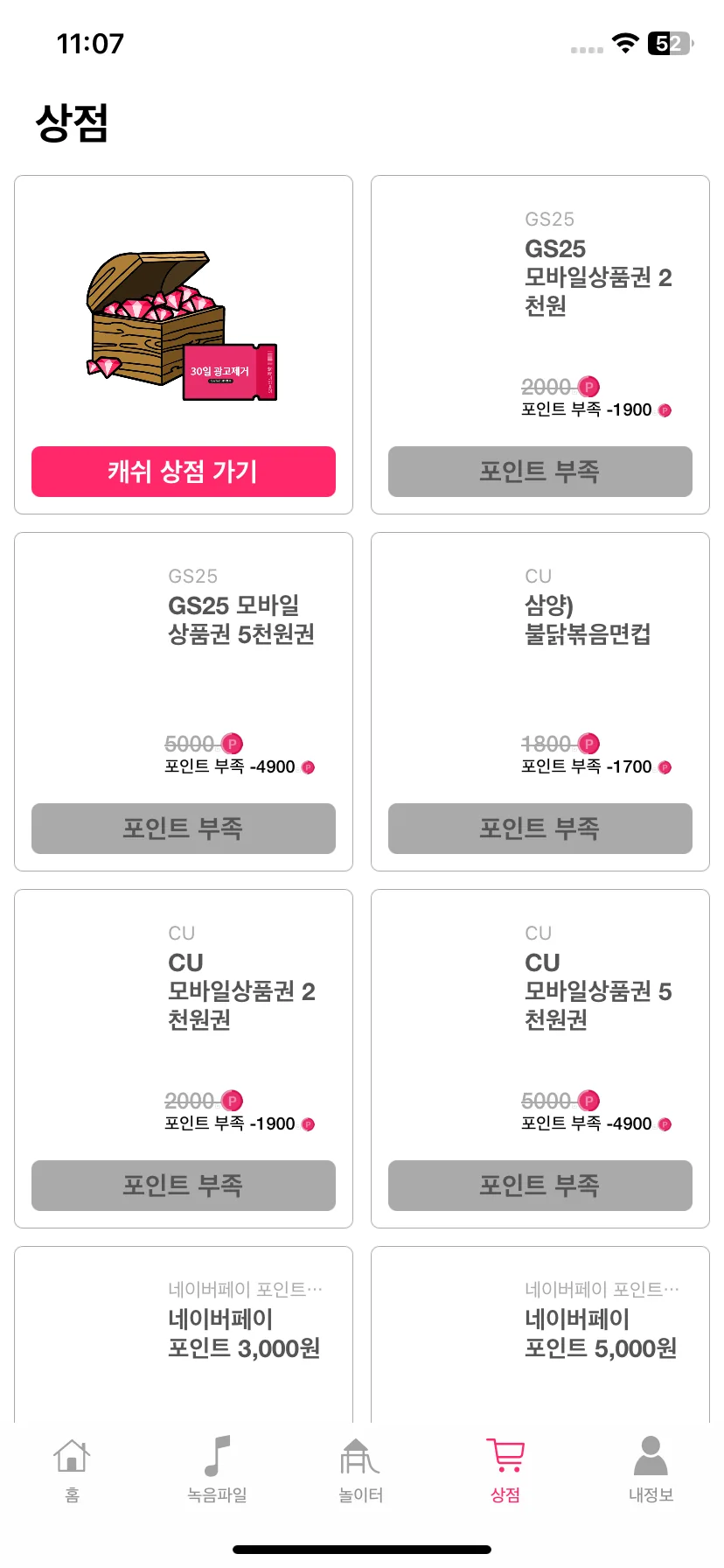This screenshot has height=1568, width=724.
Task: Tap the battery indicator in status bar
Action: coord(671,44)
